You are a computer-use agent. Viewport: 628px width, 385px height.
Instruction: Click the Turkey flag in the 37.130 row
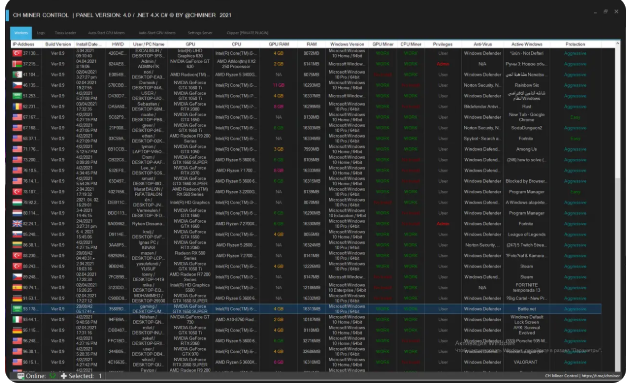[17, 53]
